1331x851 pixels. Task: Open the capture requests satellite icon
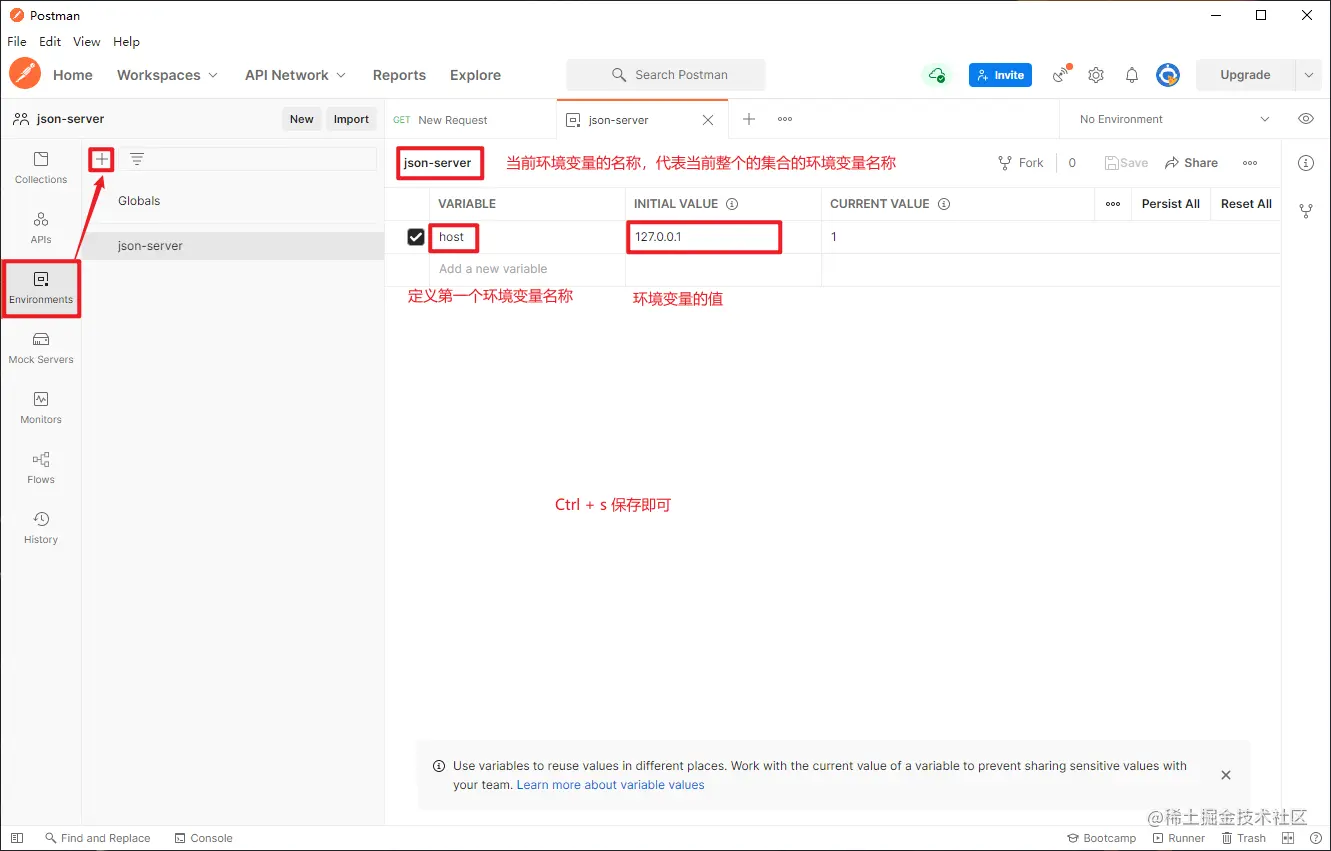pyautogui.click(x=1062, y=74)
